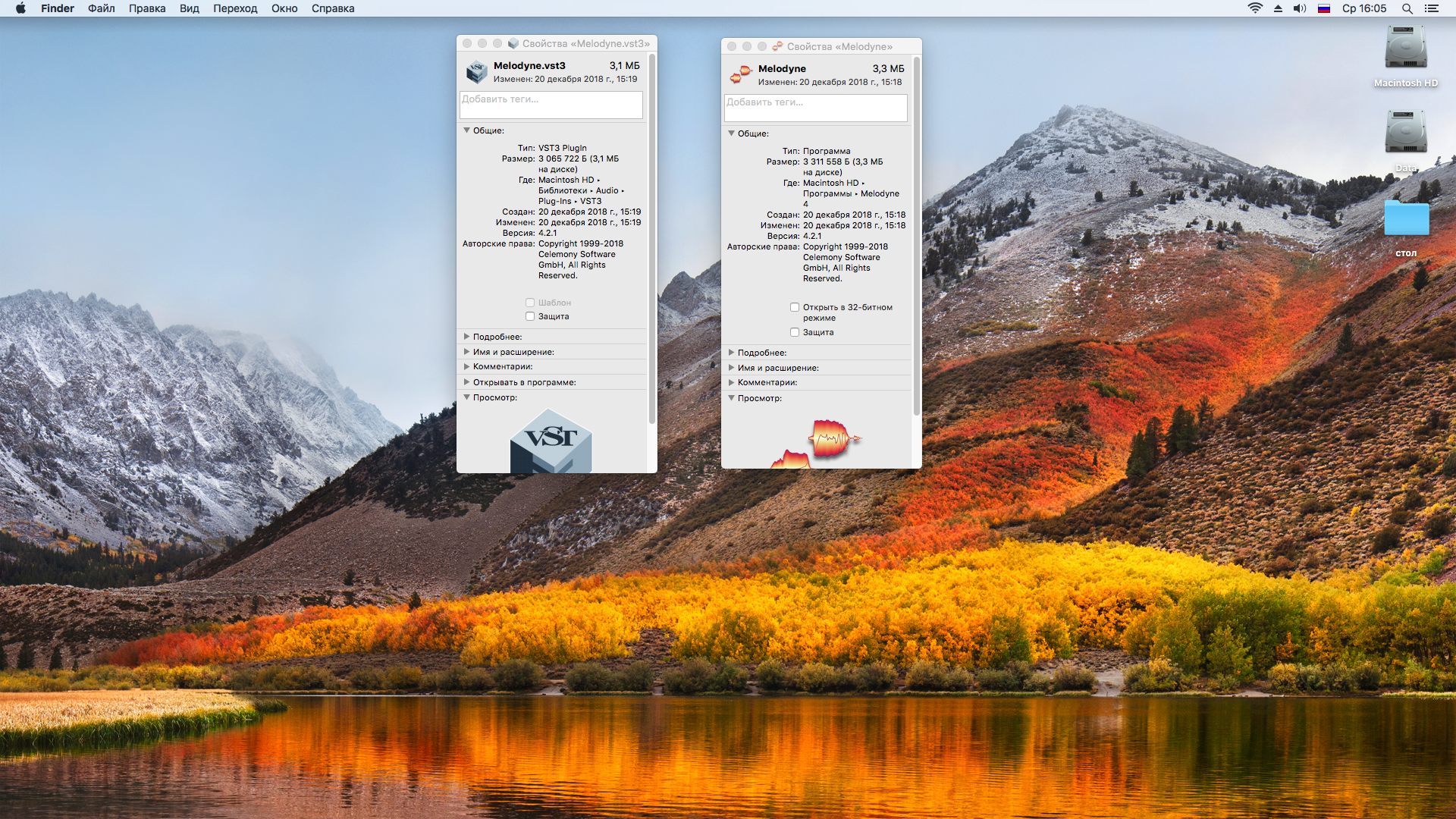Click tags field in Melodyne.vst3 window
The image size is (1456, 819).
[x=551, y=105]
